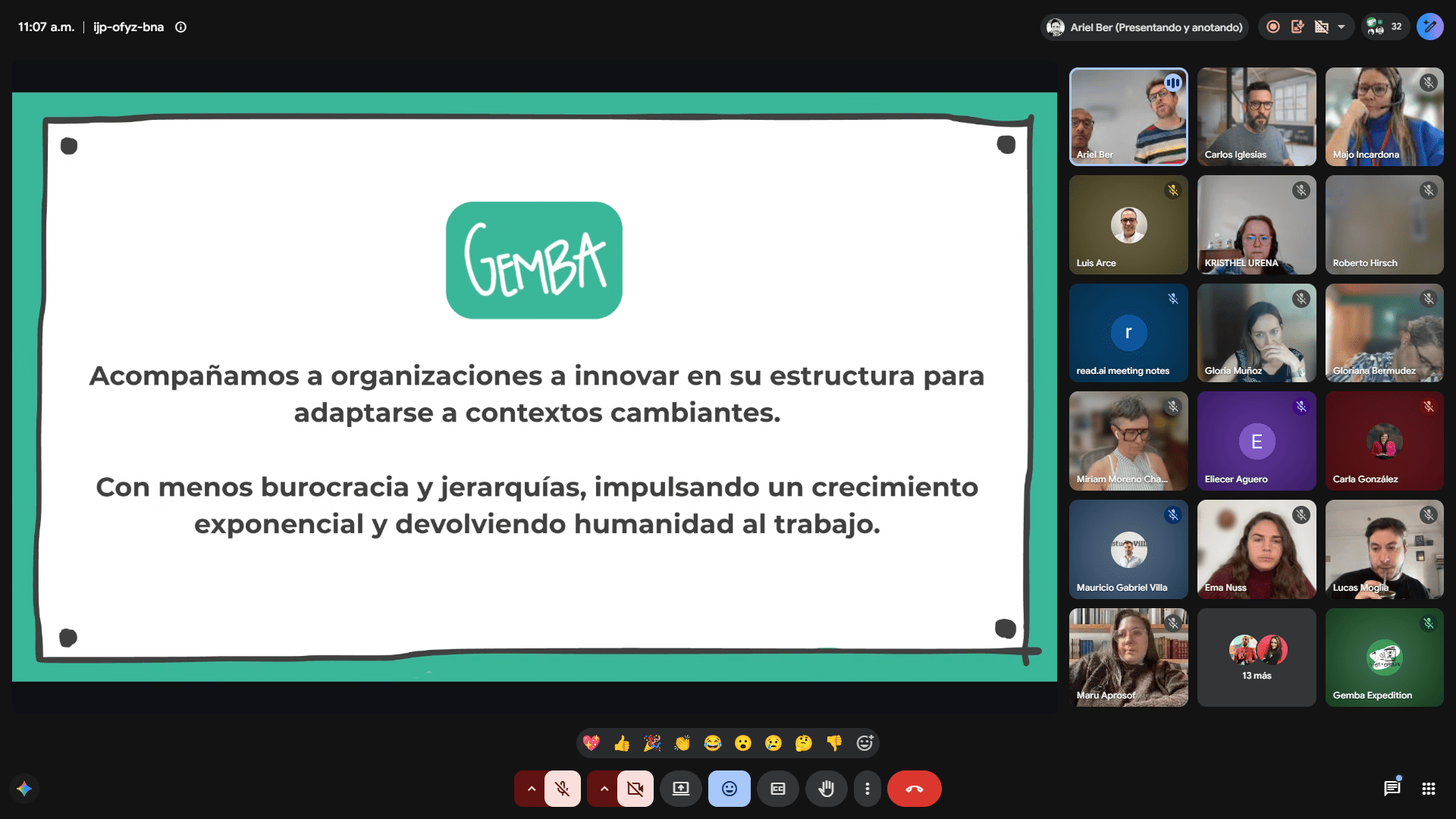Click muted mic icon on Gemba Expedition
This screenshot has height=819, width=1456.
tap(1429, 623)
